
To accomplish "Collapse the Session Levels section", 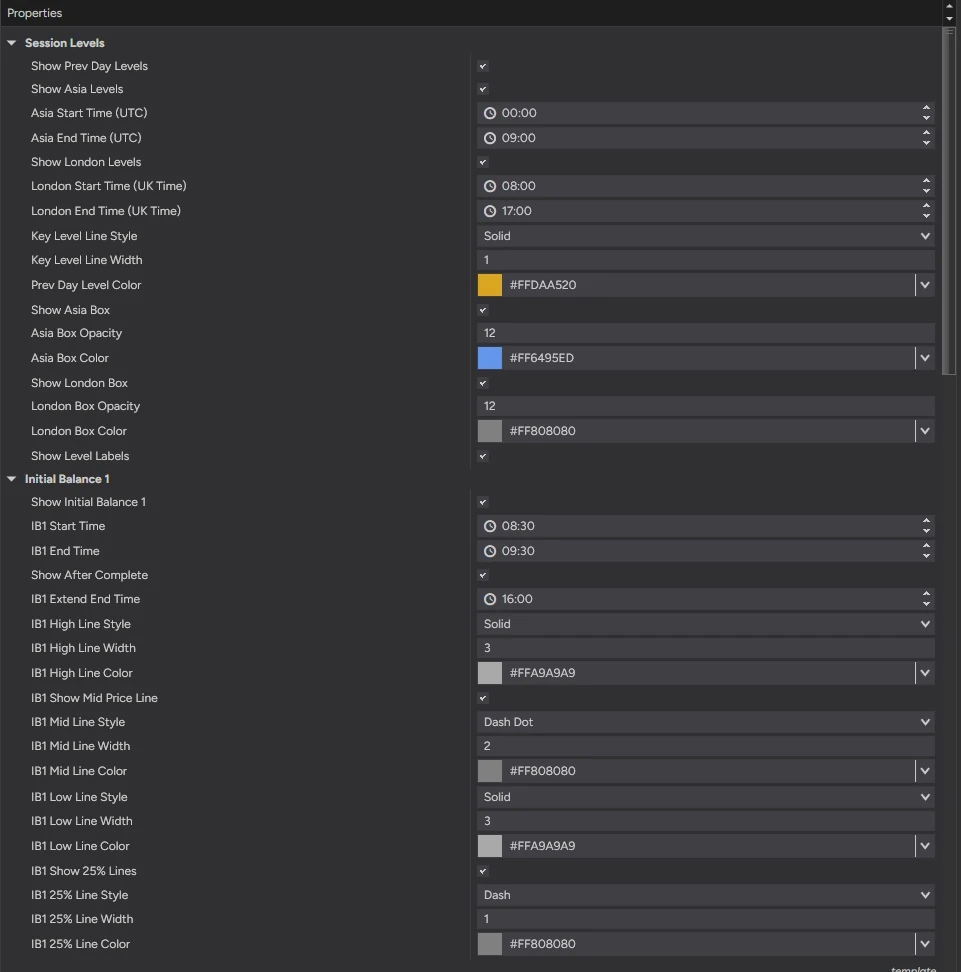I will [x=11, y=43].
